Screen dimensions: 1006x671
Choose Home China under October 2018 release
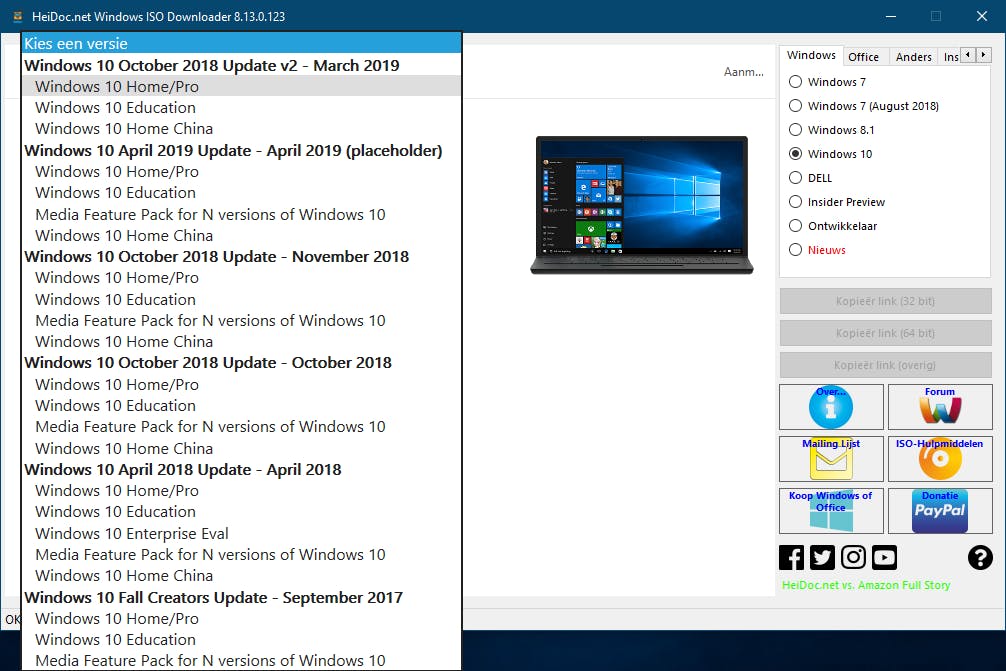point(241,448)
